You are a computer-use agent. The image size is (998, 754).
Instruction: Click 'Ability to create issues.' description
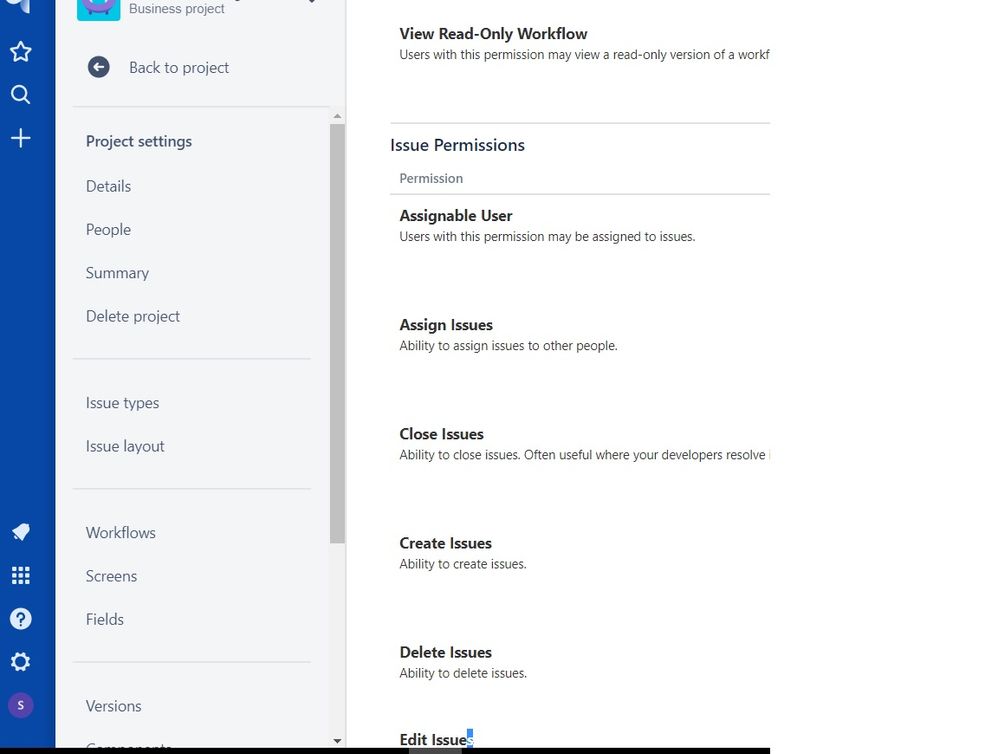click(x=463, y=564)
